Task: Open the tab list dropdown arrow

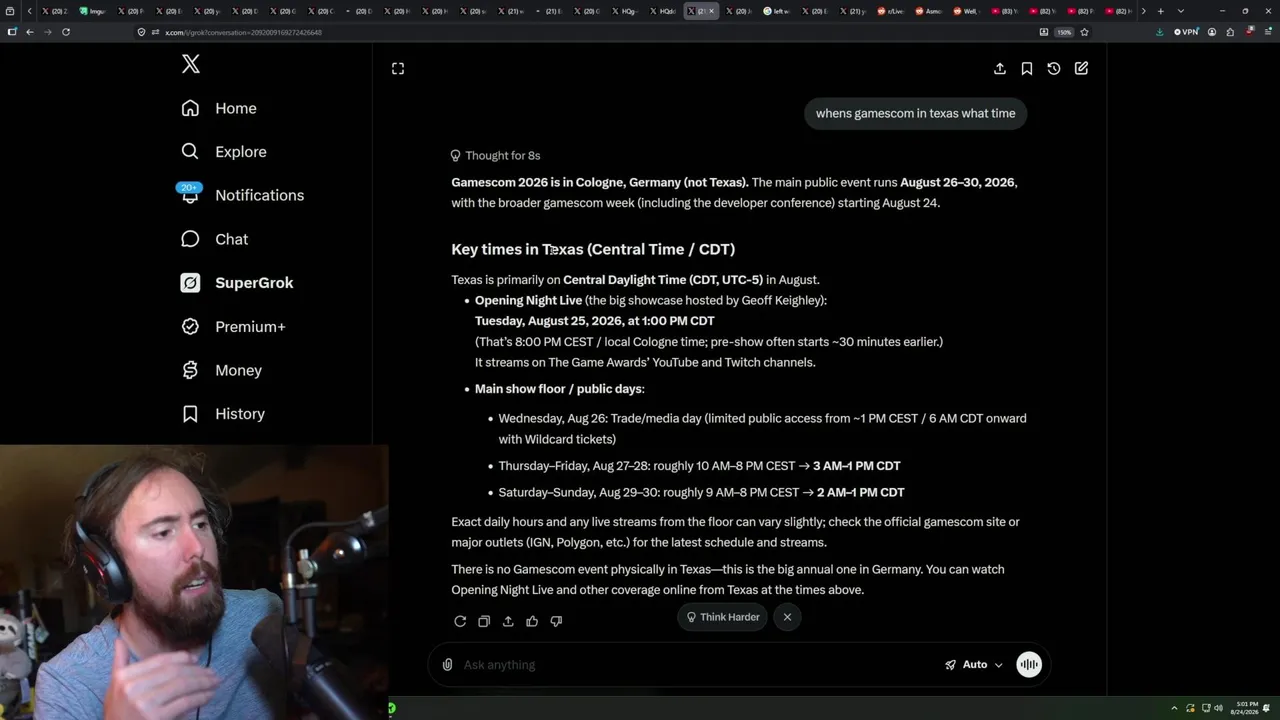Action: tap(1180, 11)
